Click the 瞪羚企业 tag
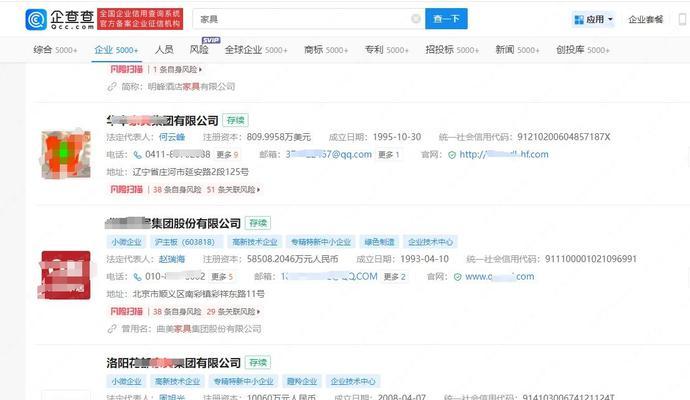The image size is (690, 400). [302, 382]
